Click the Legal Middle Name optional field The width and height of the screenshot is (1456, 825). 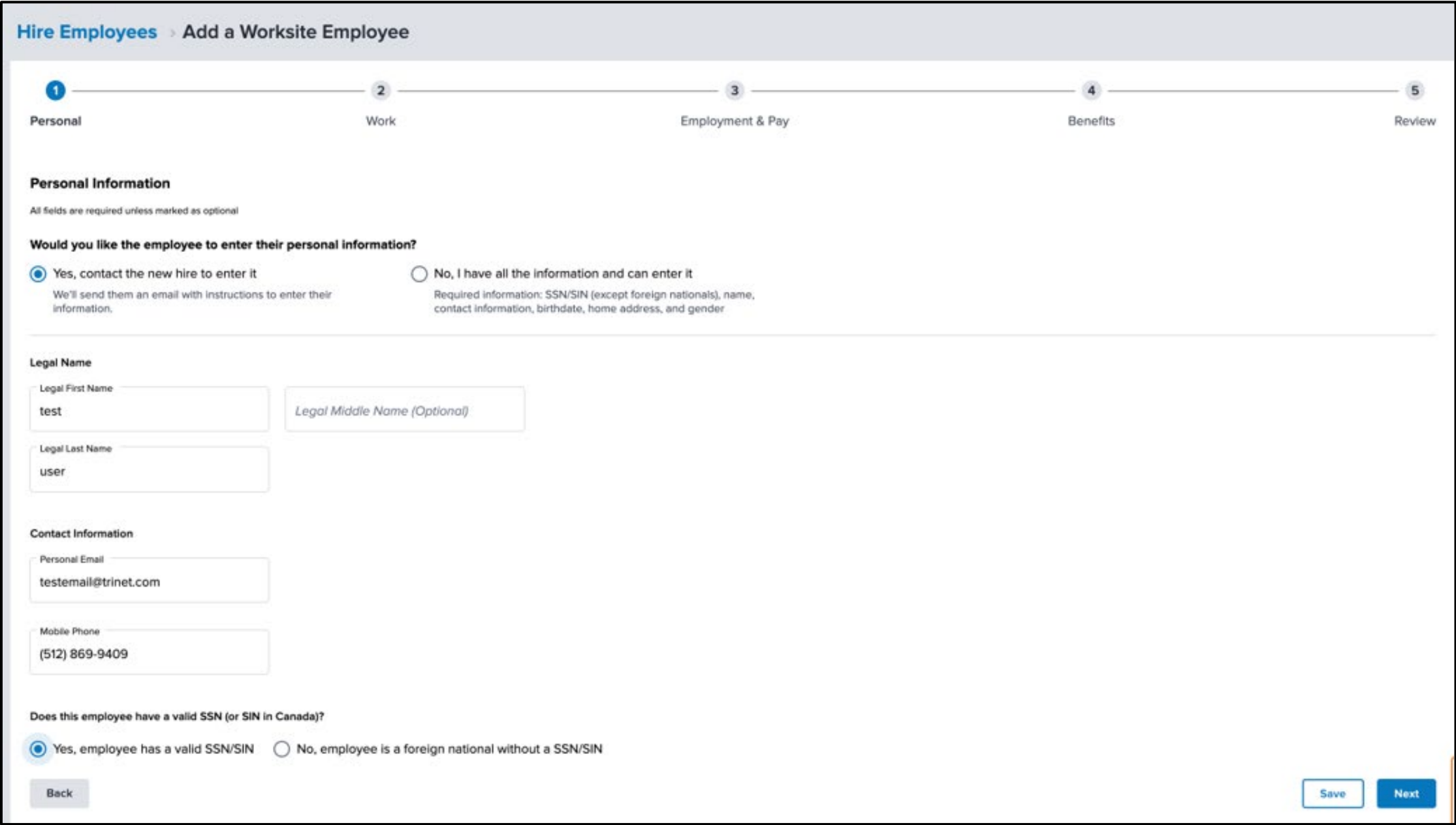coord(404,409)
